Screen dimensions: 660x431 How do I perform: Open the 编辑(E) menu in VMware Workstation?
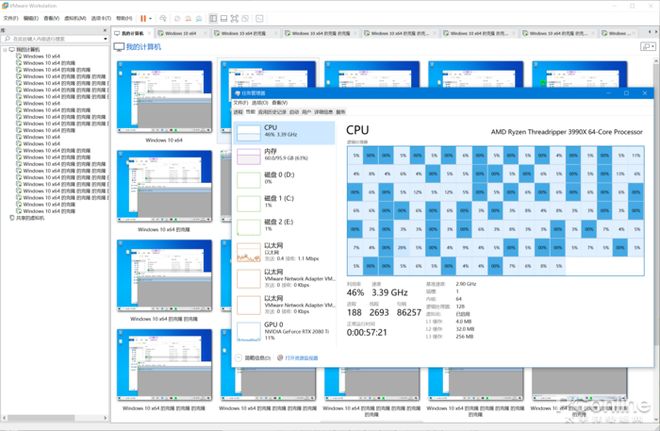31,19
